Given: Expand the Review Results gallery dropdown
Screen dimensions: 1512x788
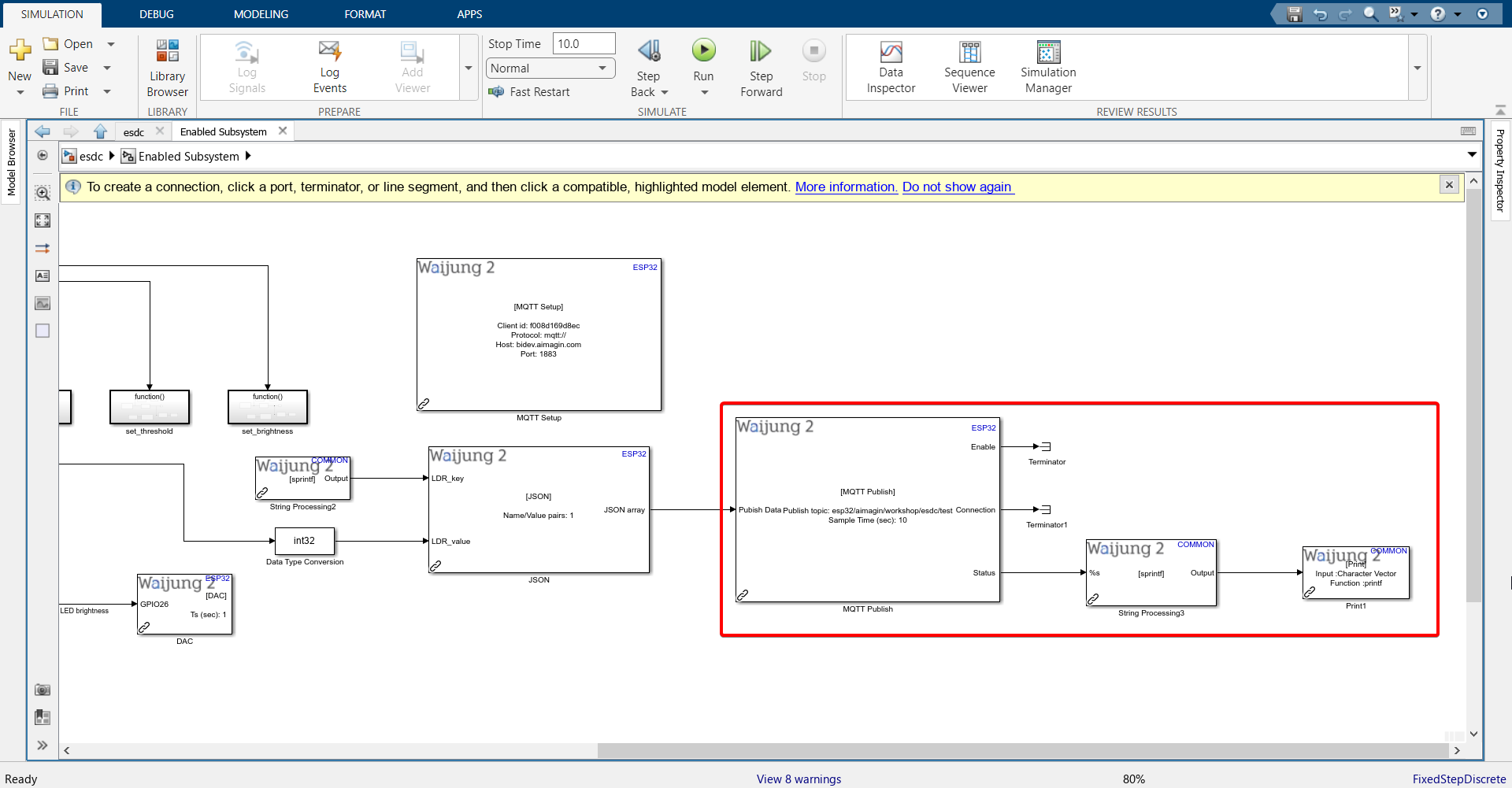Looking at the screenshot, I should coord(1417,68).
